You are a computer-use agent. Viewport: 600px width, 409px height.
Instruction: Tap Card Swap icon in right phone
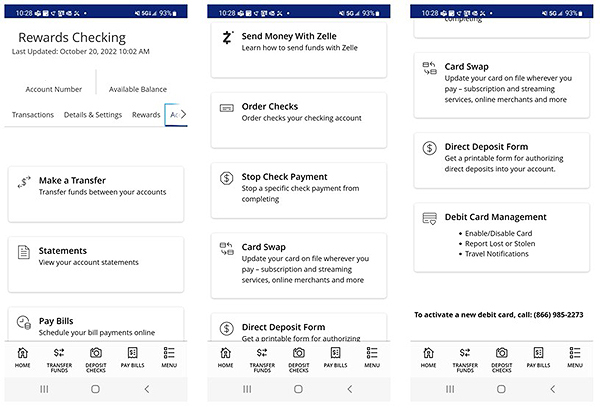click(x=429, y=68)
